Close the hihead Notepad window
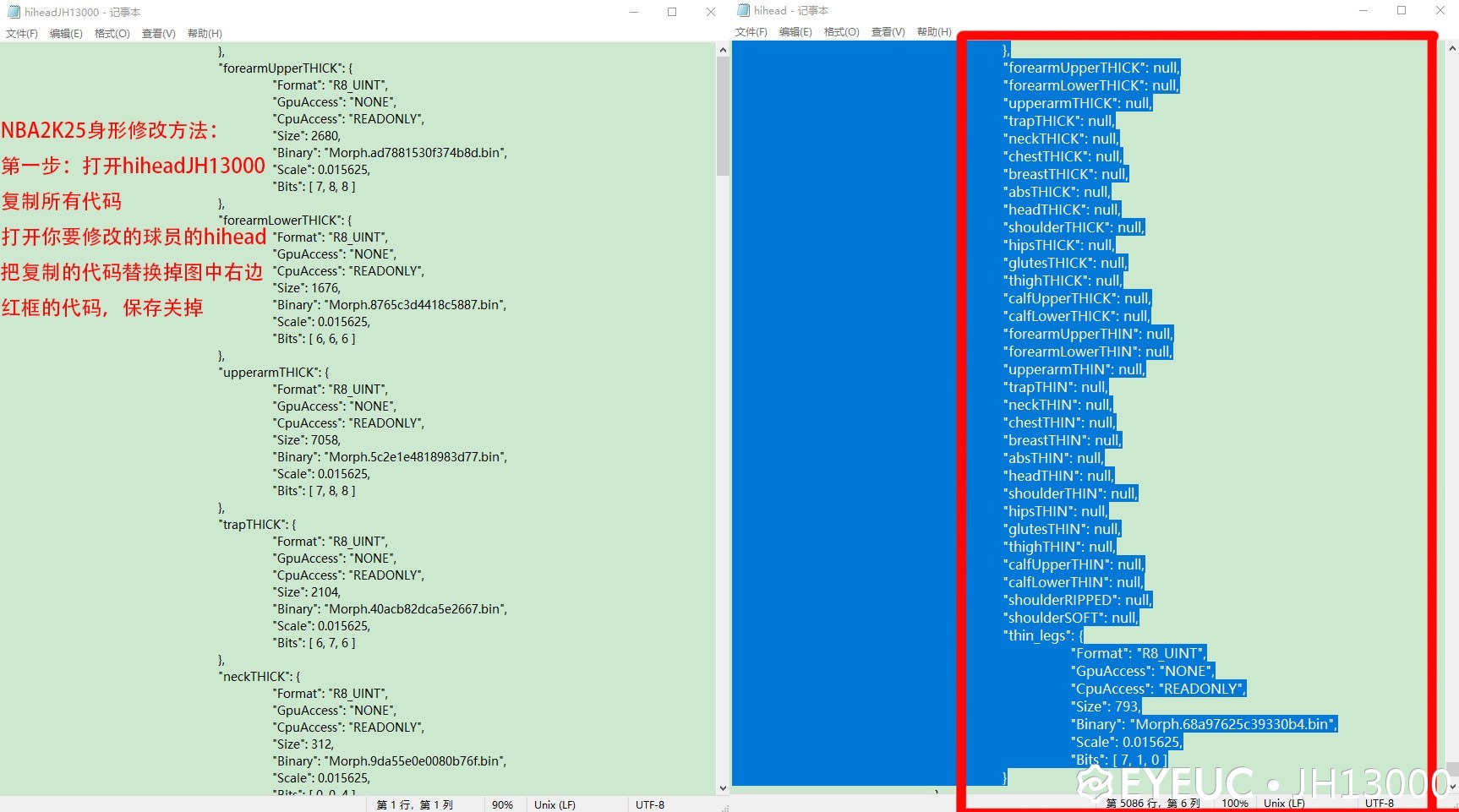The height and width of the screenshot is (812, 1459). (1440, 10)
